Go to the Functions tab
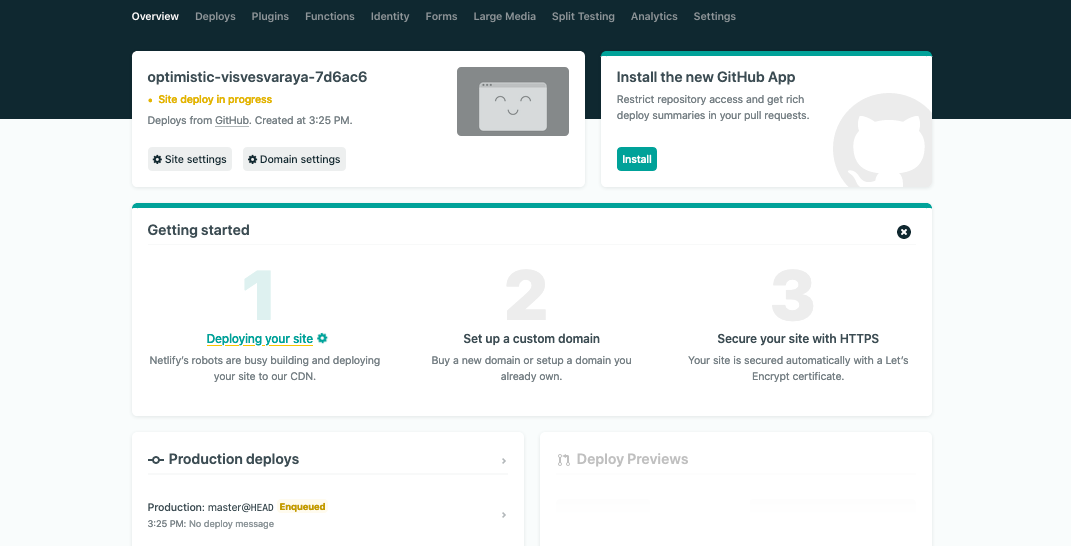 (x=329, y=16)
